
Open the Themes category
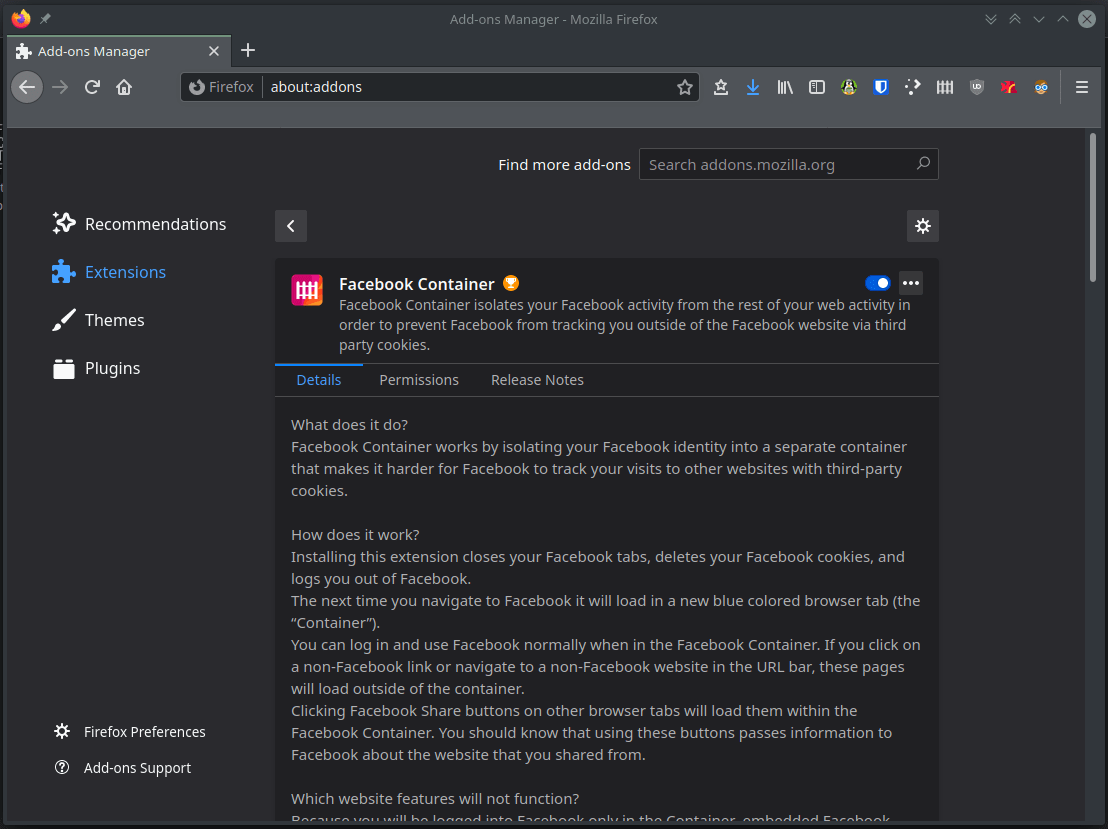(x=99, y=320)
